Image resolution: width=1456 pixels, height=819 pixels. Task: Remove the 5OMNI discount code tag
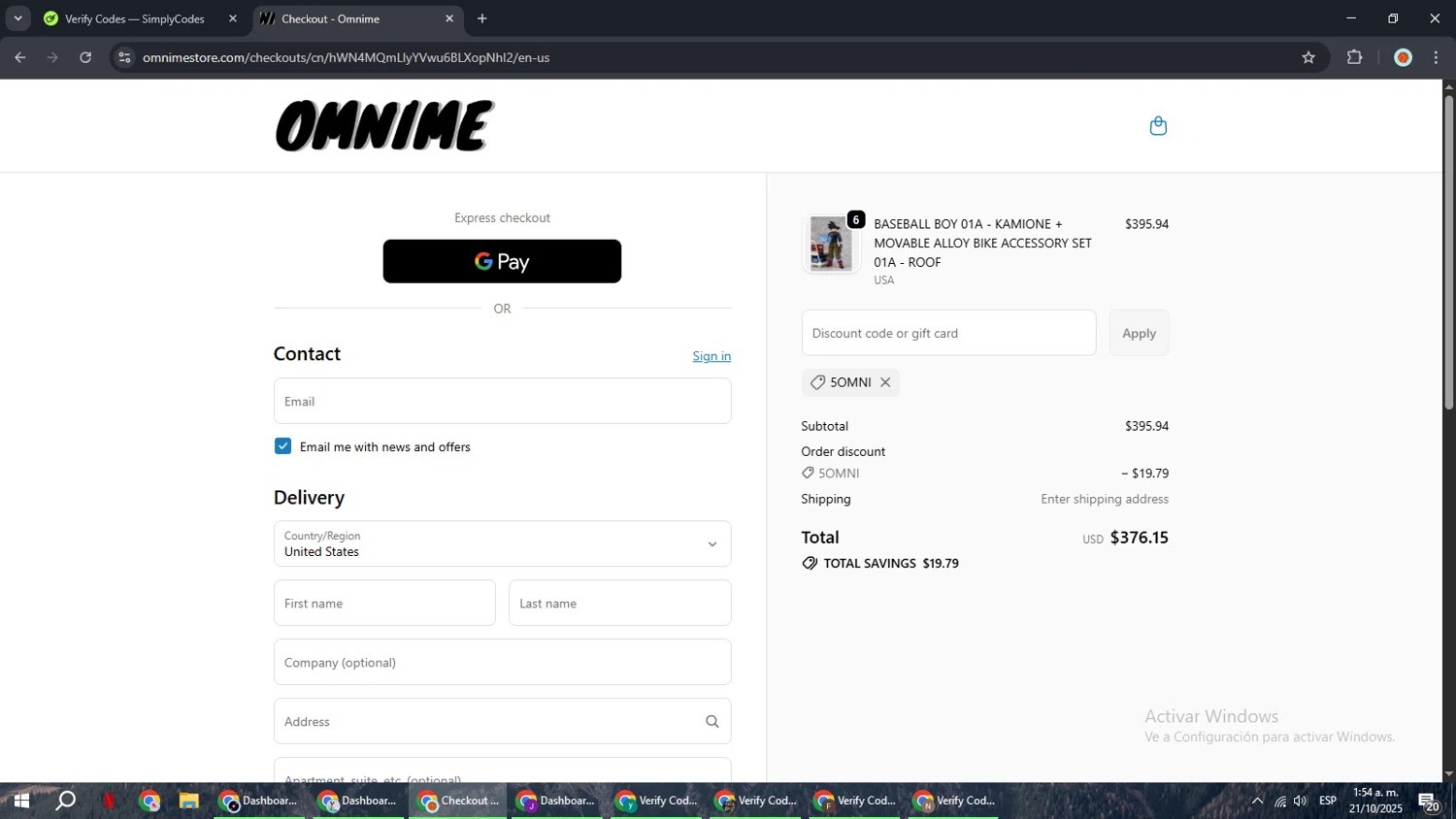click(x=885, y=382)
